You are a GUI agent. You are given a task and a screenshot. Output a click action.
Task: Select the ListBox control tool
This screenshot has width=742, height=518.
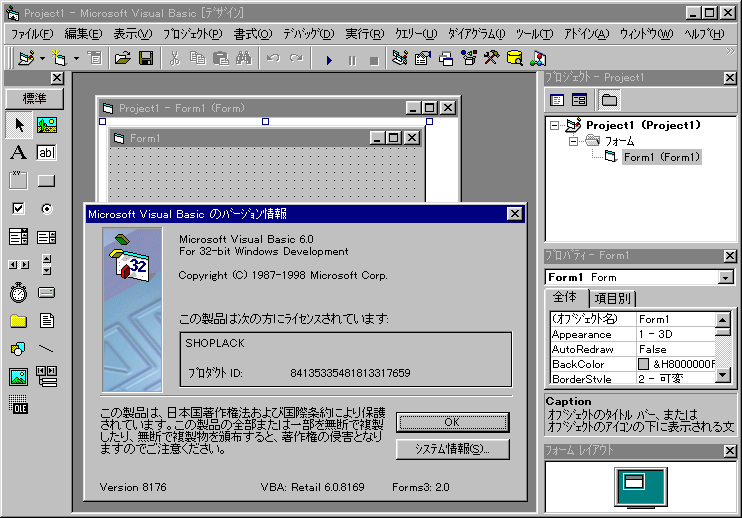tap(47, 237)
